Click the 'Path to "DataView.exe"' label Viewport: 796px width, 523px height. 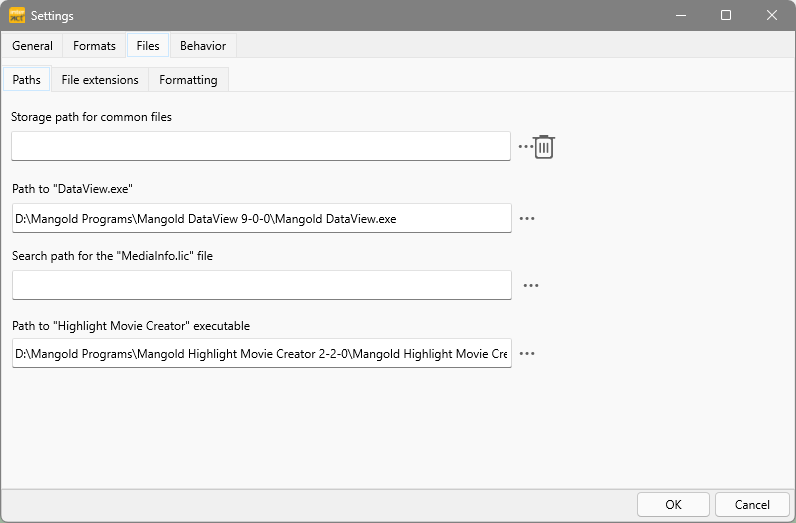[x=72, y=189]
